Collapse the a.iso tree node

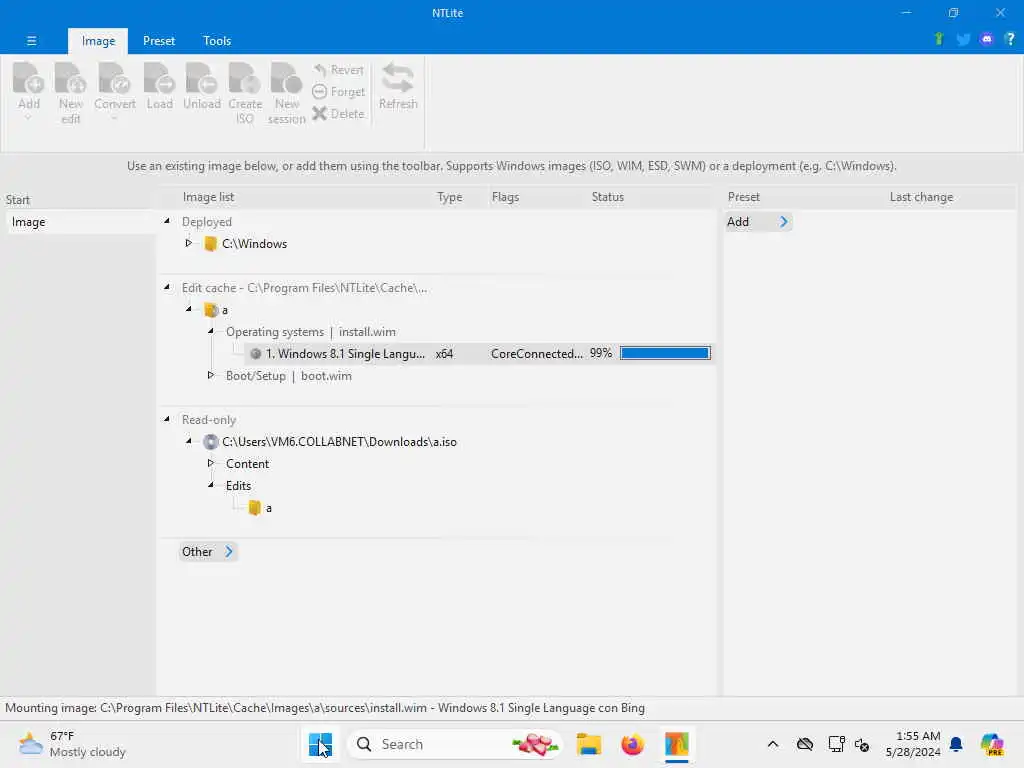[189, 441]
